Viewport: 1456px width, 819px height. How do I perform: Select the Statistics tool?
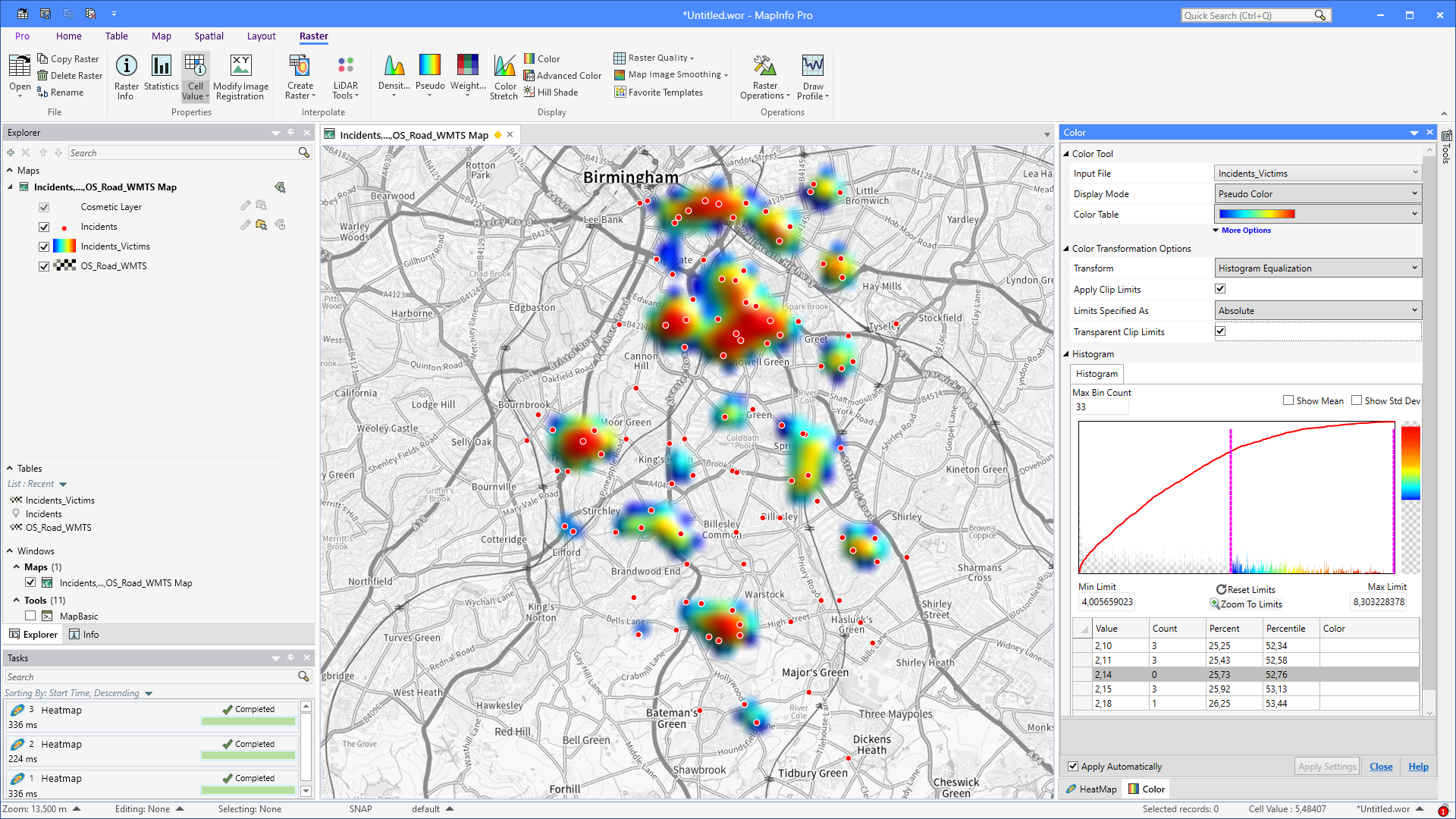(161, 76)
